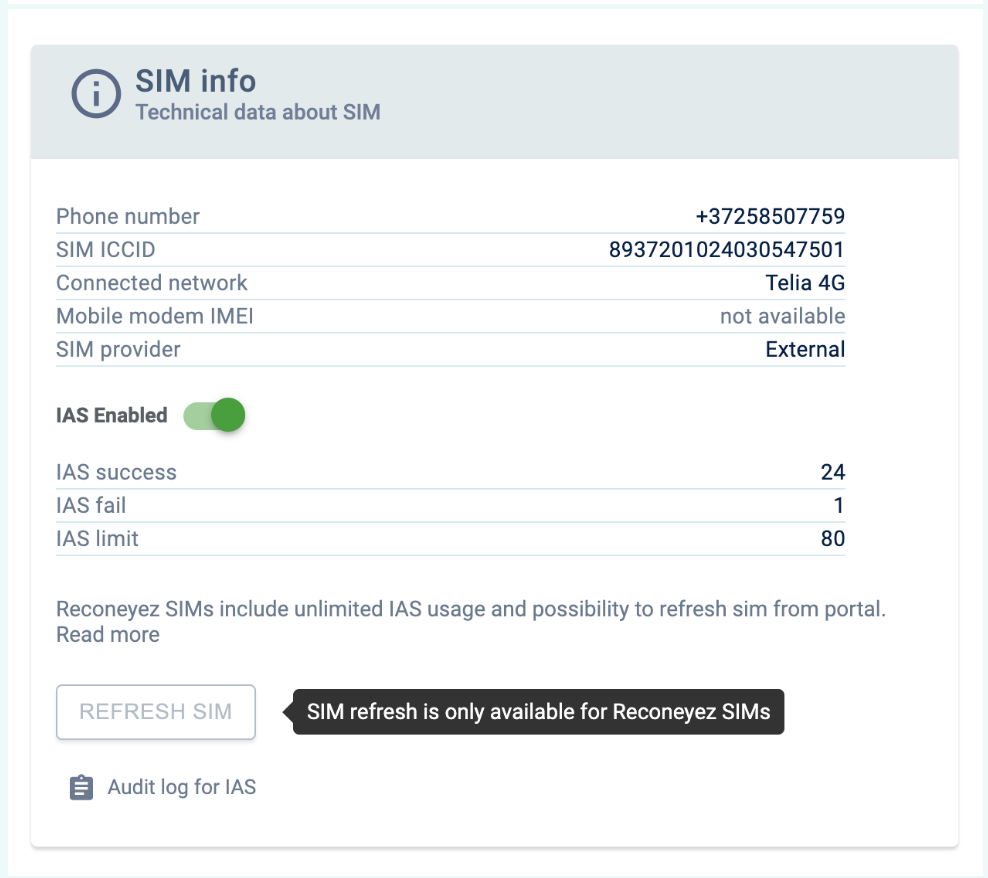Click the IAS success count 24
Image resolution: width=988 pixels, height=878 pixels.
(832, 472)
